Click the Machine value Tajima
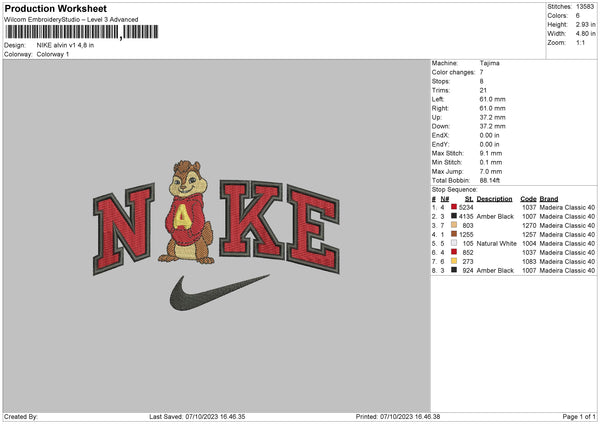Image resolution: width=600 pixels, height=424 pixels. click(x=489, y=63)
